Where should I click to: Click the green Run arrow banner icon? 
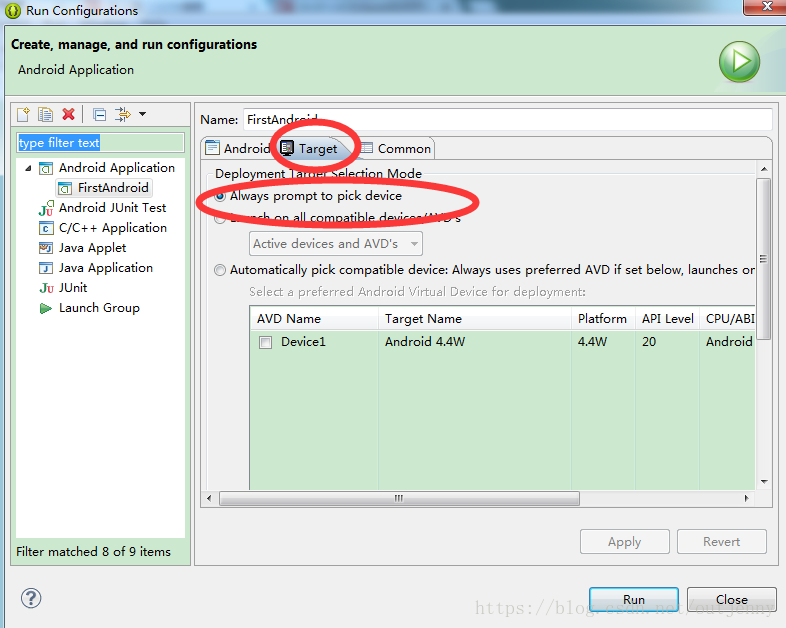click(x=739, y=62)
